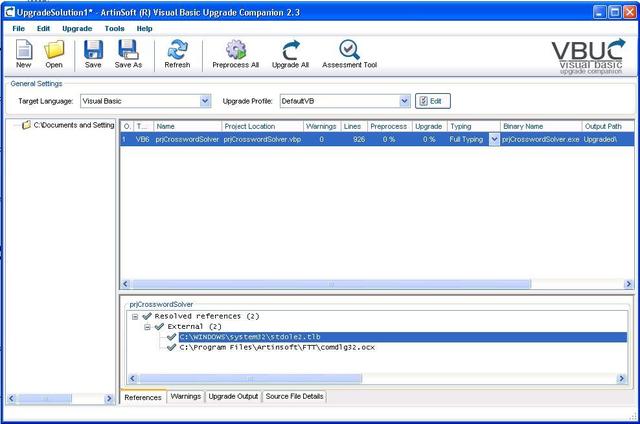Screen dimensions: 640x424
Task: Click the Upgraded\ output path cell
Action: click(x=608, y=140)
